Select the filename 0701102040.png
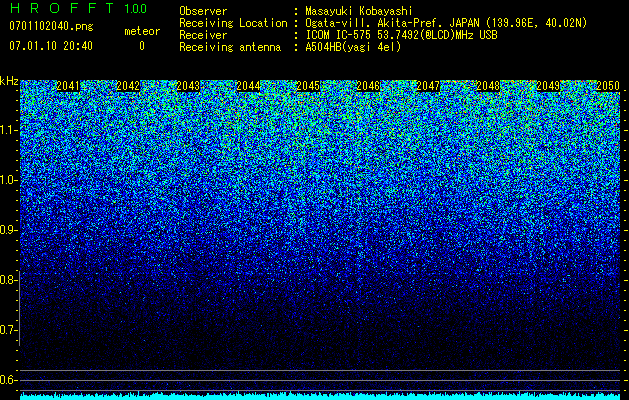This screenshot has width=629, height=400. pos(51,27)
